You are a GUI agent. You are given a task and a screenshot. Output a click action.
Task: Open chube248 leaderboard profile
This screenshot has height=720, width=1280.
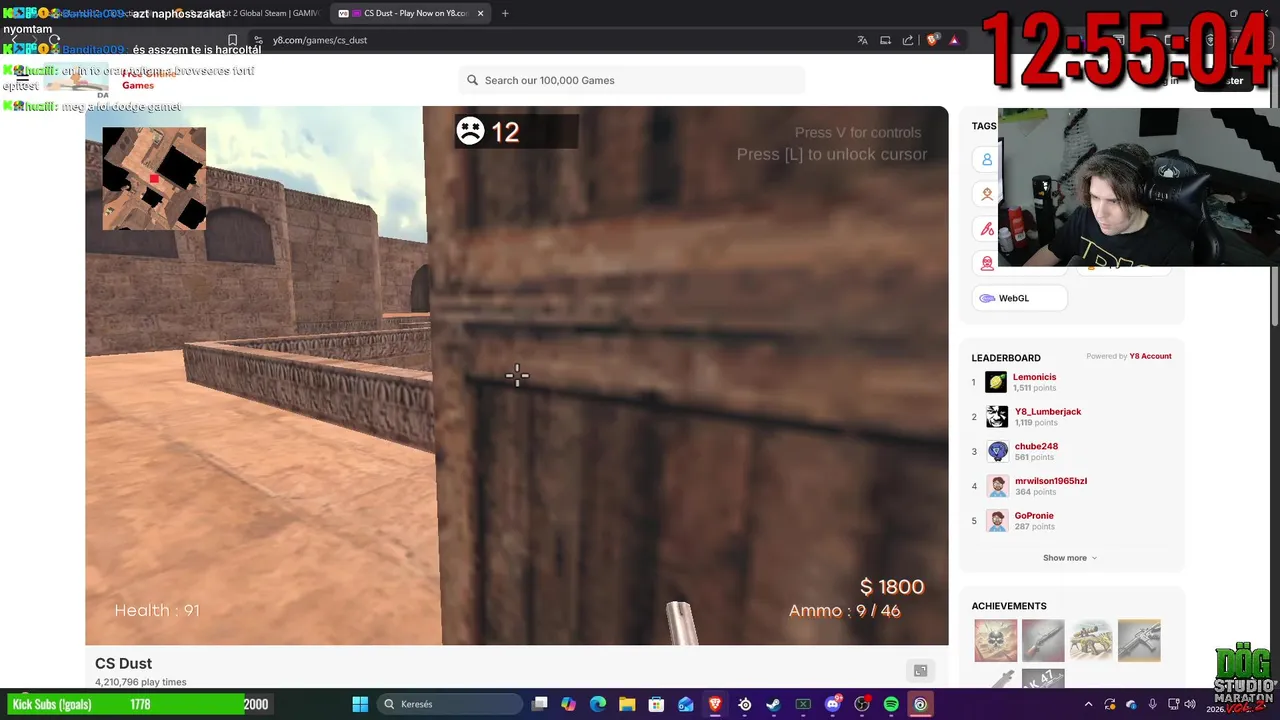pos(1036,446)
